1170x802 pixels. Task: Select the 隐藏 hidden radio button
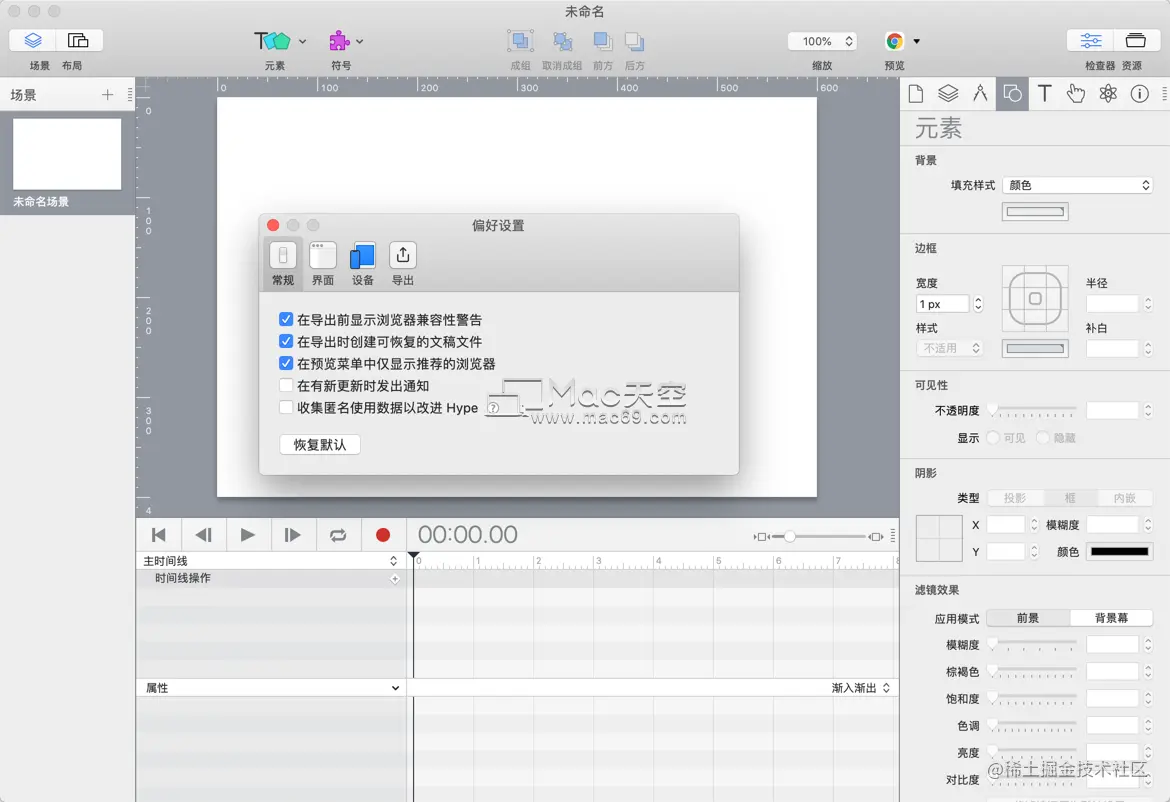tap(1043, 438)
